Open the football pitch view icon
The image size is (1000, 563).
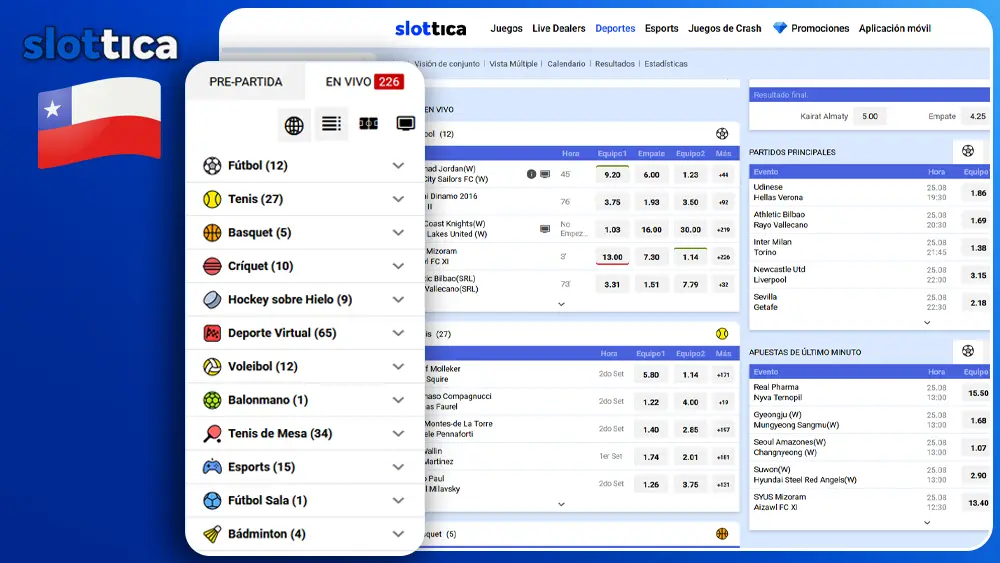(x=369, y=124)
